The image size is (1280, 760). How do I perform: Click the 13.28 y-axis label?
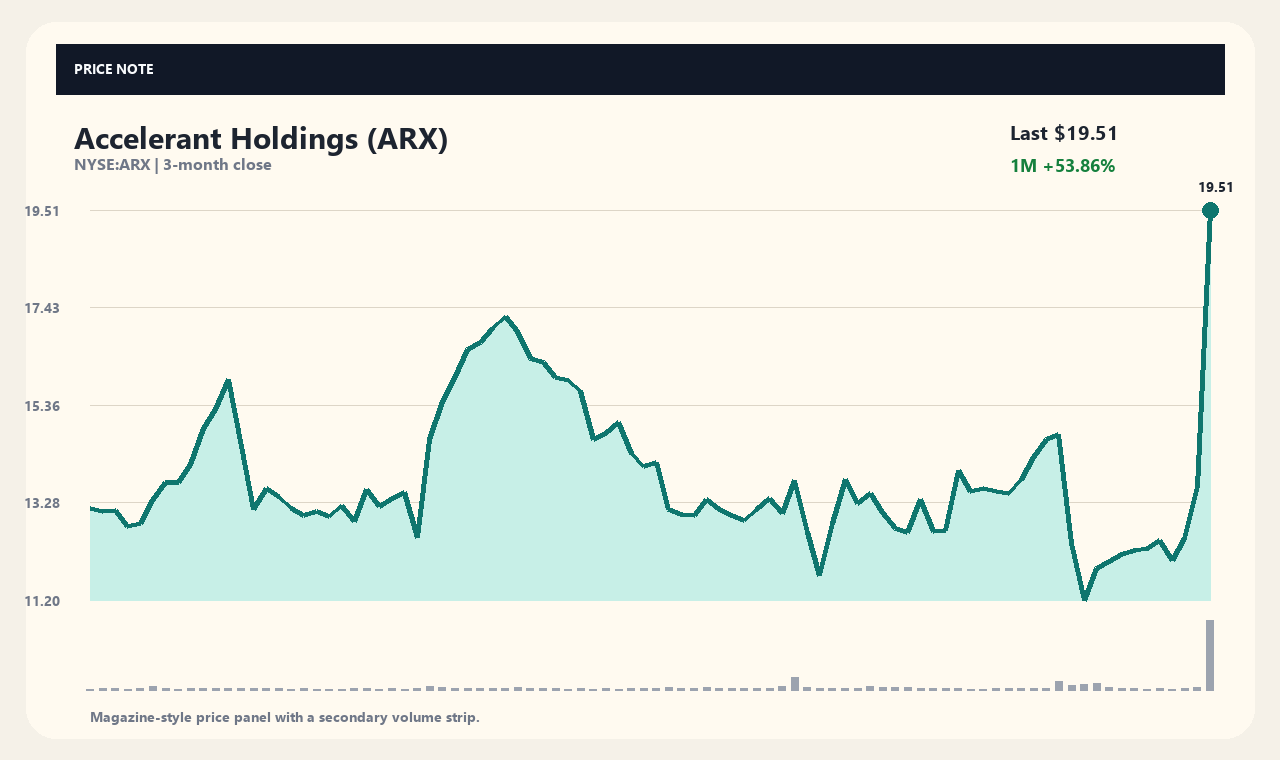[42, 503]
